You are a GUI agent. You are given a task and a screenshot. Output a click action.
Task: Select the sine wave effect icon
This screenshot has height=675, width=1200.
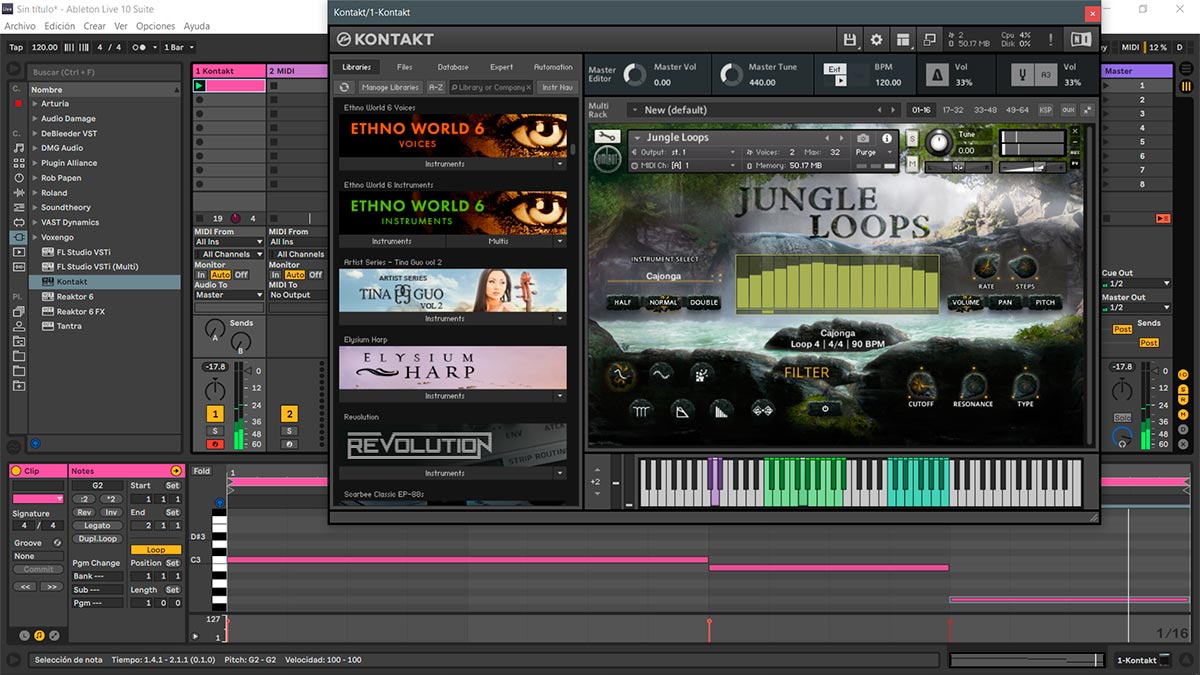(660, 375)
